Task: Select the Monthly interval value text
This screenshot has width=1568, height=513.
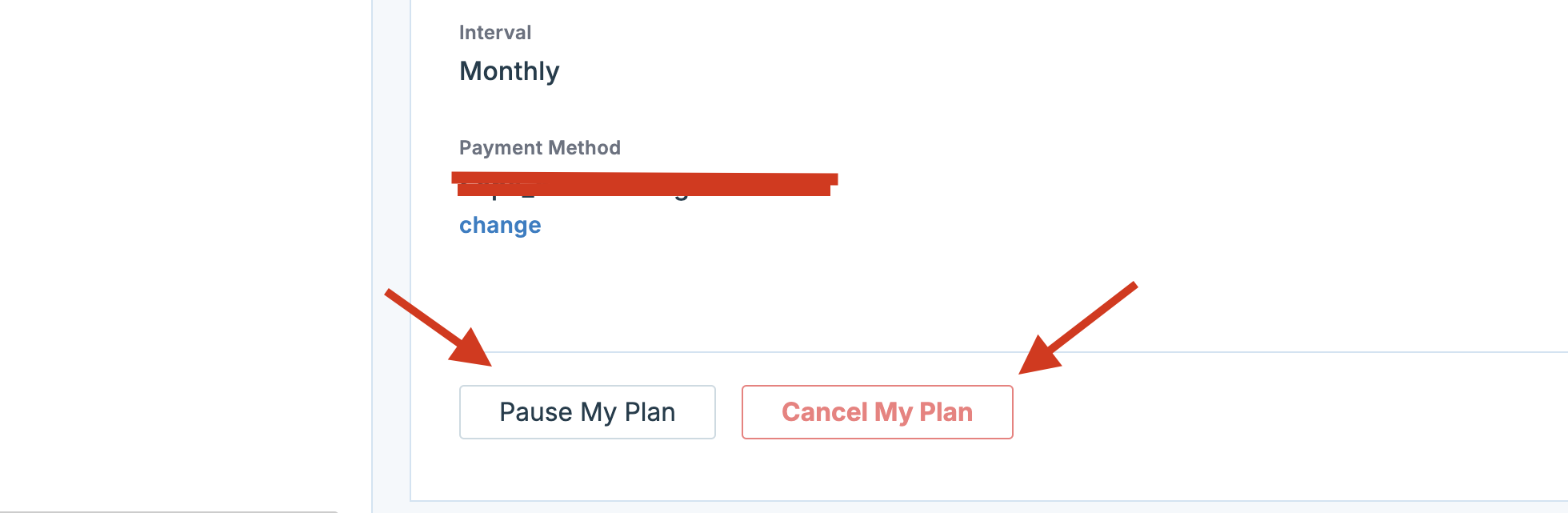Action: pos(509,71)
